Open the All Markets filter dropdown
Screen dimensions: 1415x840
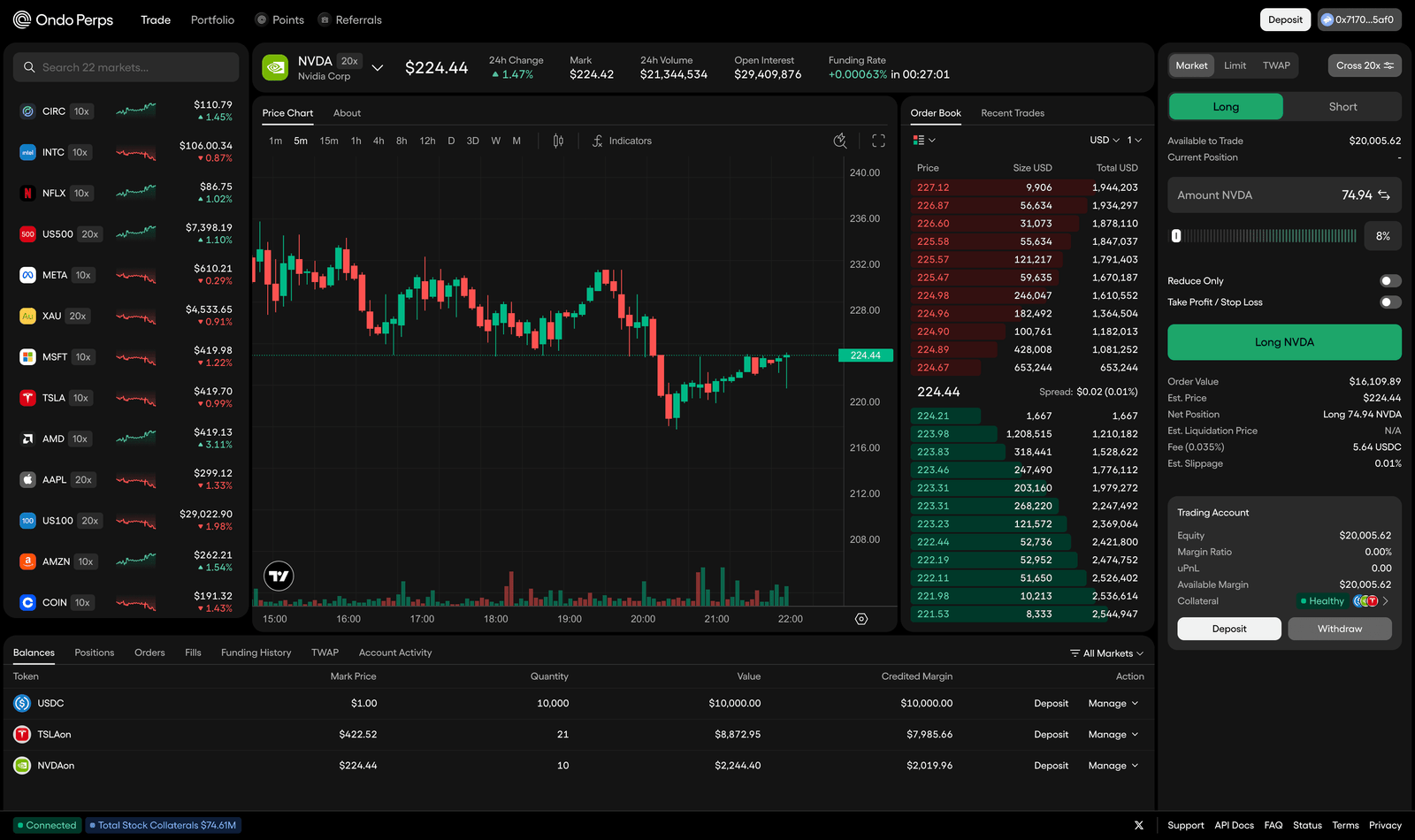point(1106,653)
